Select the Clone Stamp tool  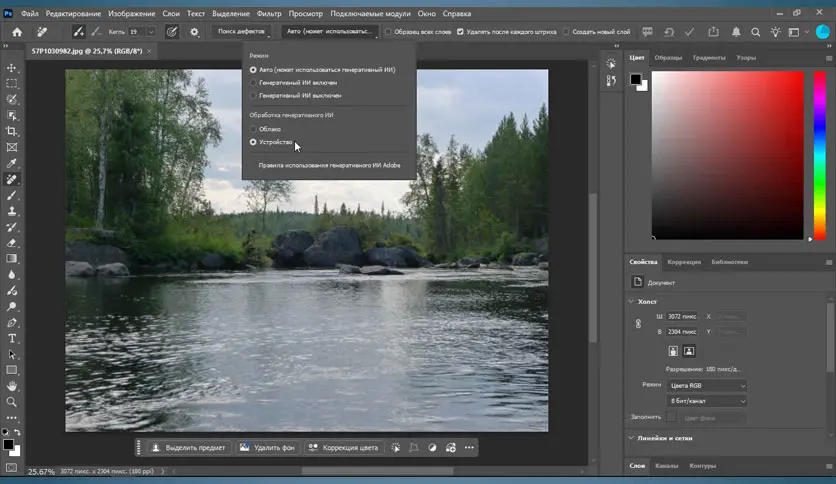(x=11, y=211)
